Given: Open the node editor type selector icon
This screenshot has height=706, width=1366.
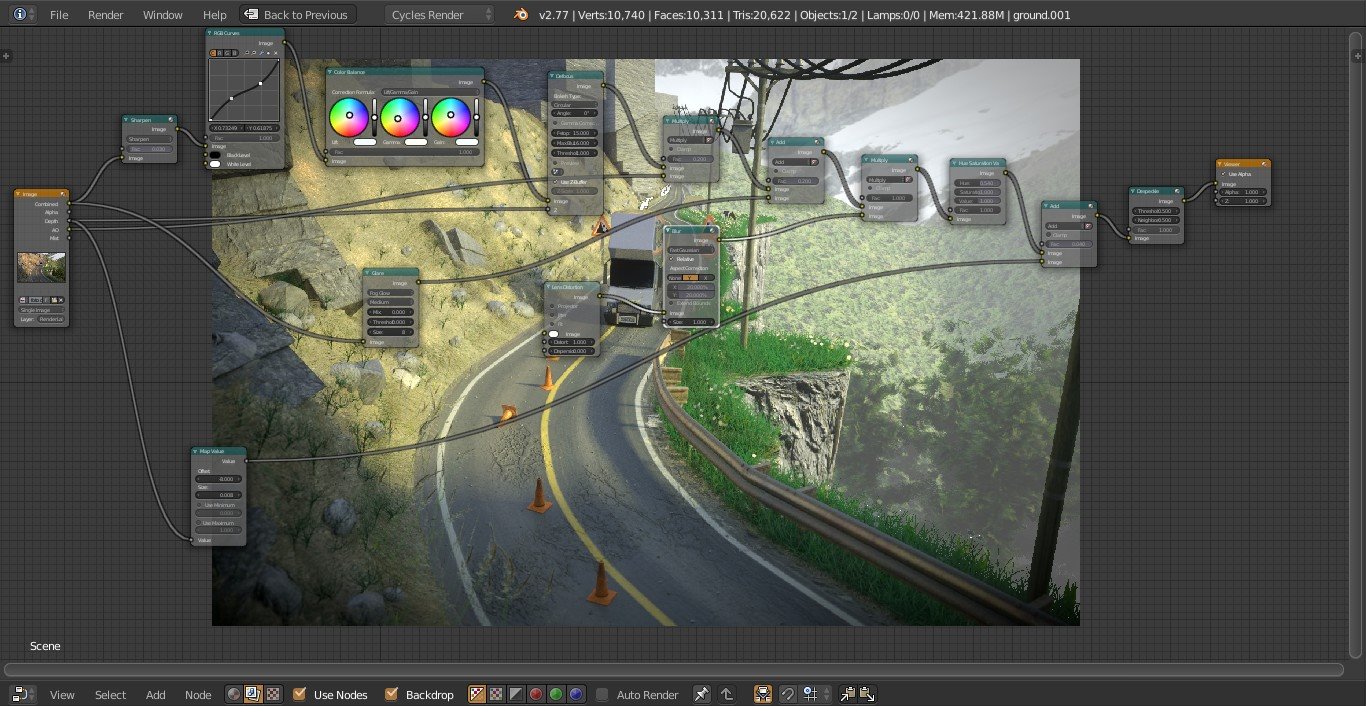Looking at the screenshot, I should click(24, 694).
